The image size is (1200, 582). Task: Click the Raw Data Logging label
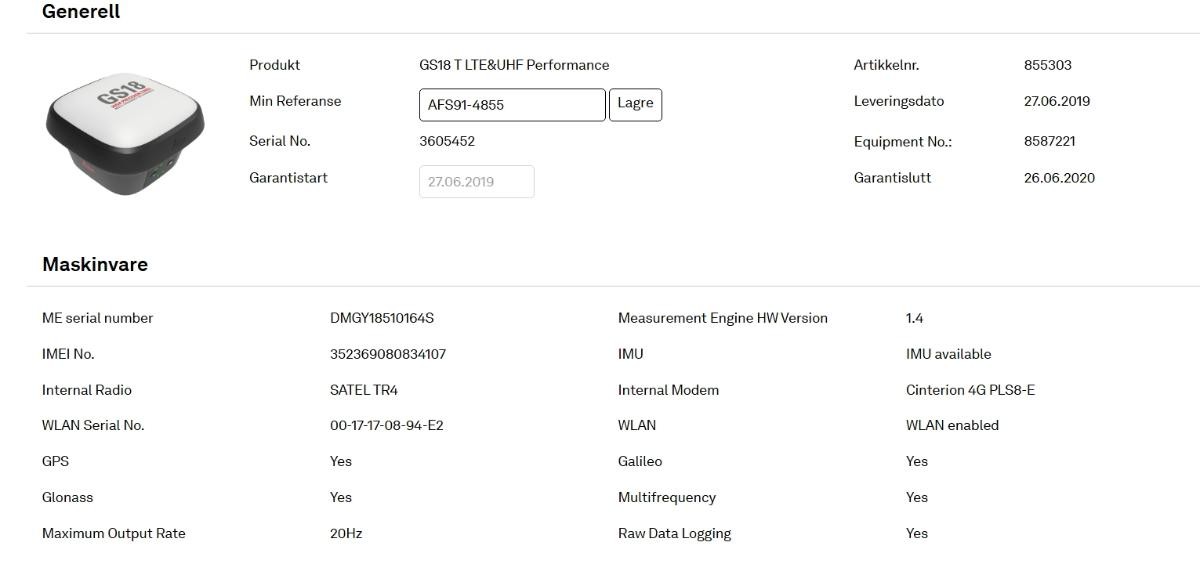coord(675,533)
